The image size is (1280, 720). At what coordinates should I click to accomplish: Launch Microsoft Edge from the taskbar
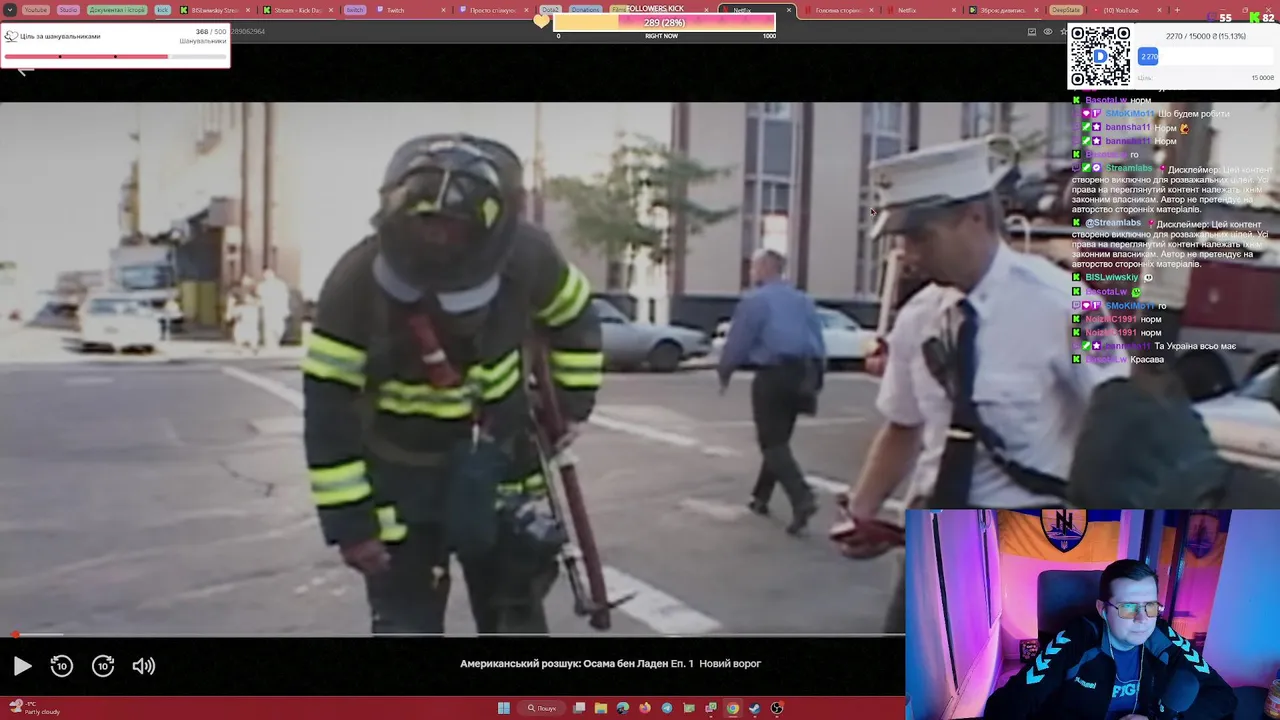coord(623,708)
